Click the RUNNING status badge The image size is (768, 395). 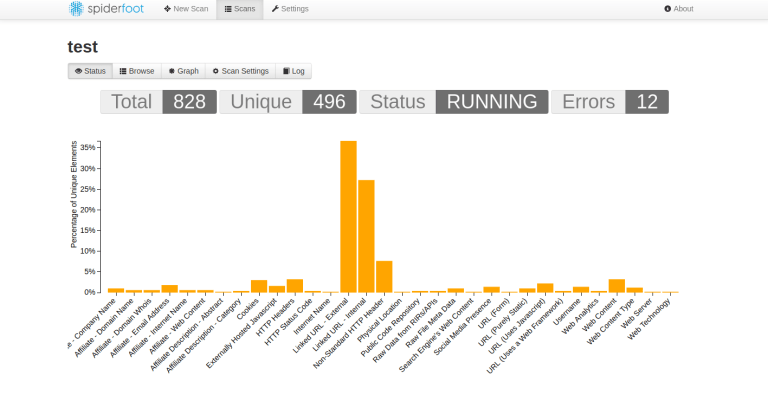492,102
